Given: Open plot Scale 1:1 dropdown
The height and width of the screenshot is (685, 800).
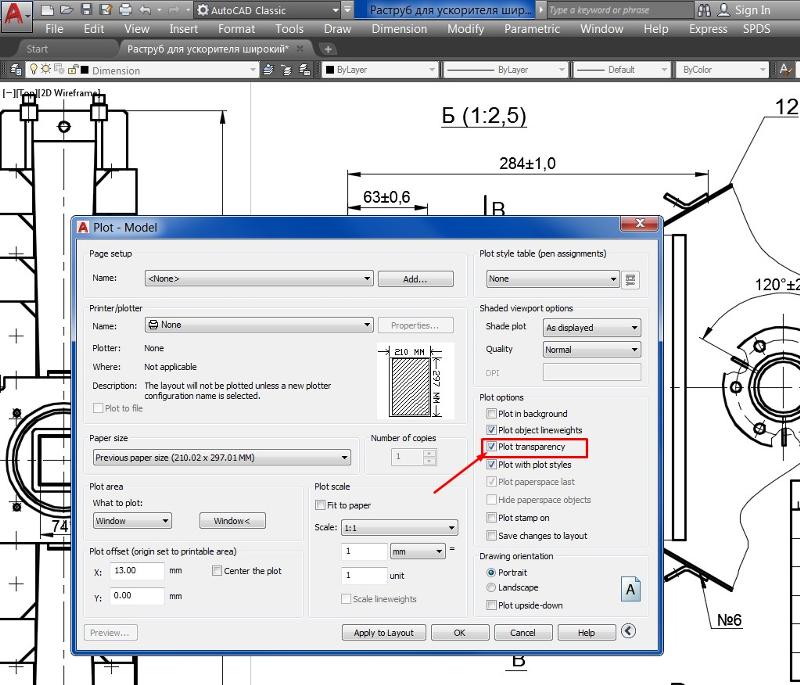Looking at the screenshot, I should click(399, 527).
